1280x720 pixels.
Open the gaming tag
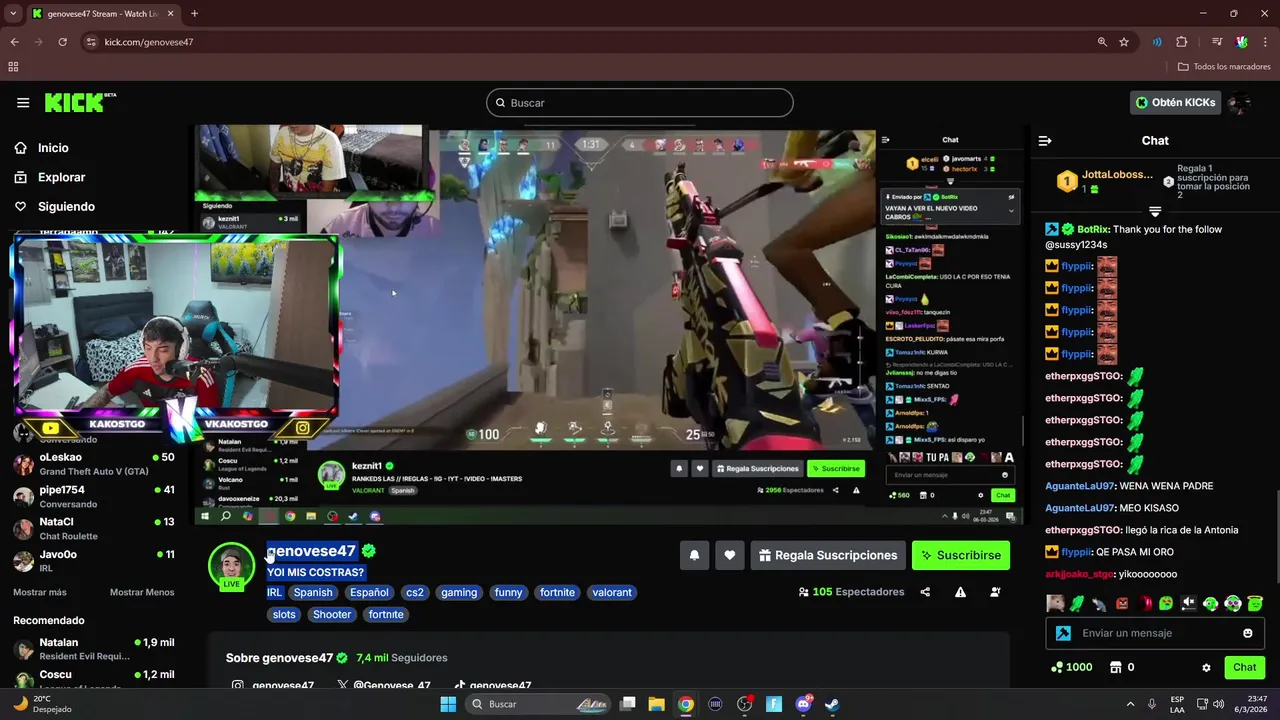pyautogui.click(x=459, y=592)
